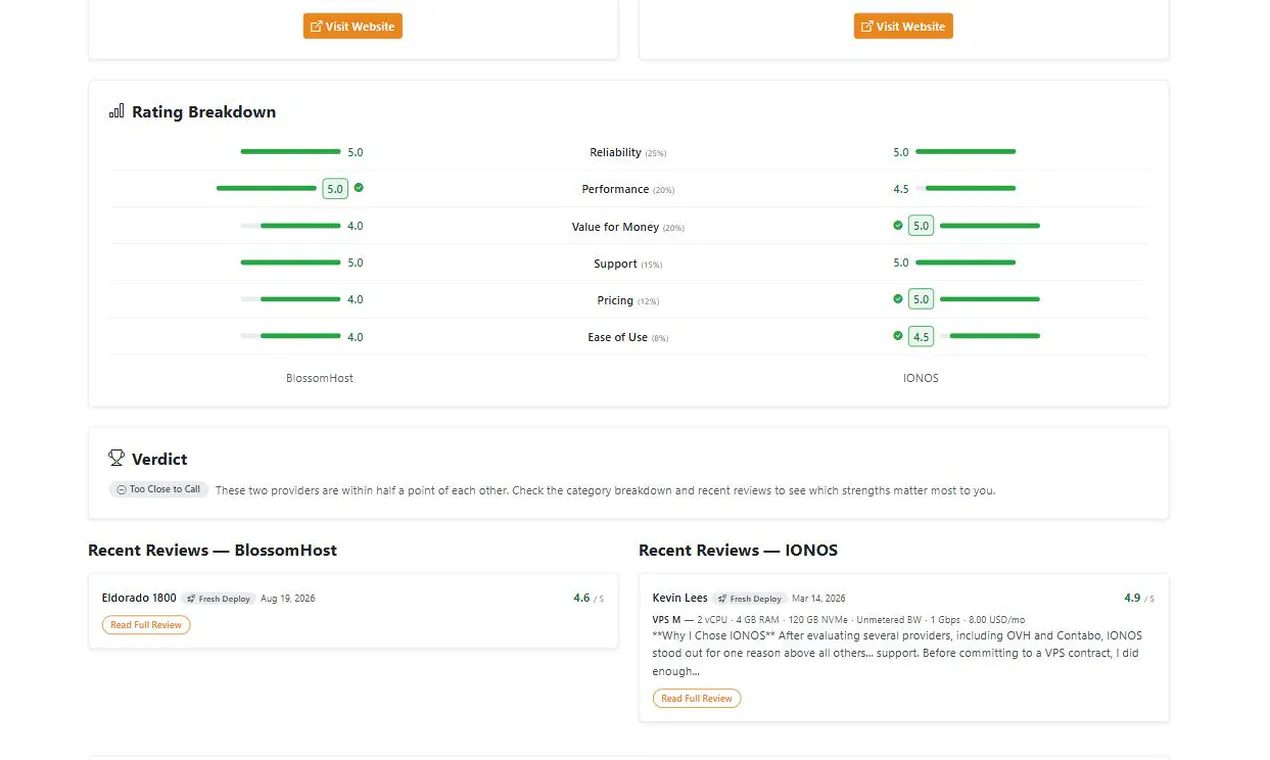Viewport: 1270px width, 760px height.
Task: Click the Rating Breakdown heading
Action: tap(204, 112)
